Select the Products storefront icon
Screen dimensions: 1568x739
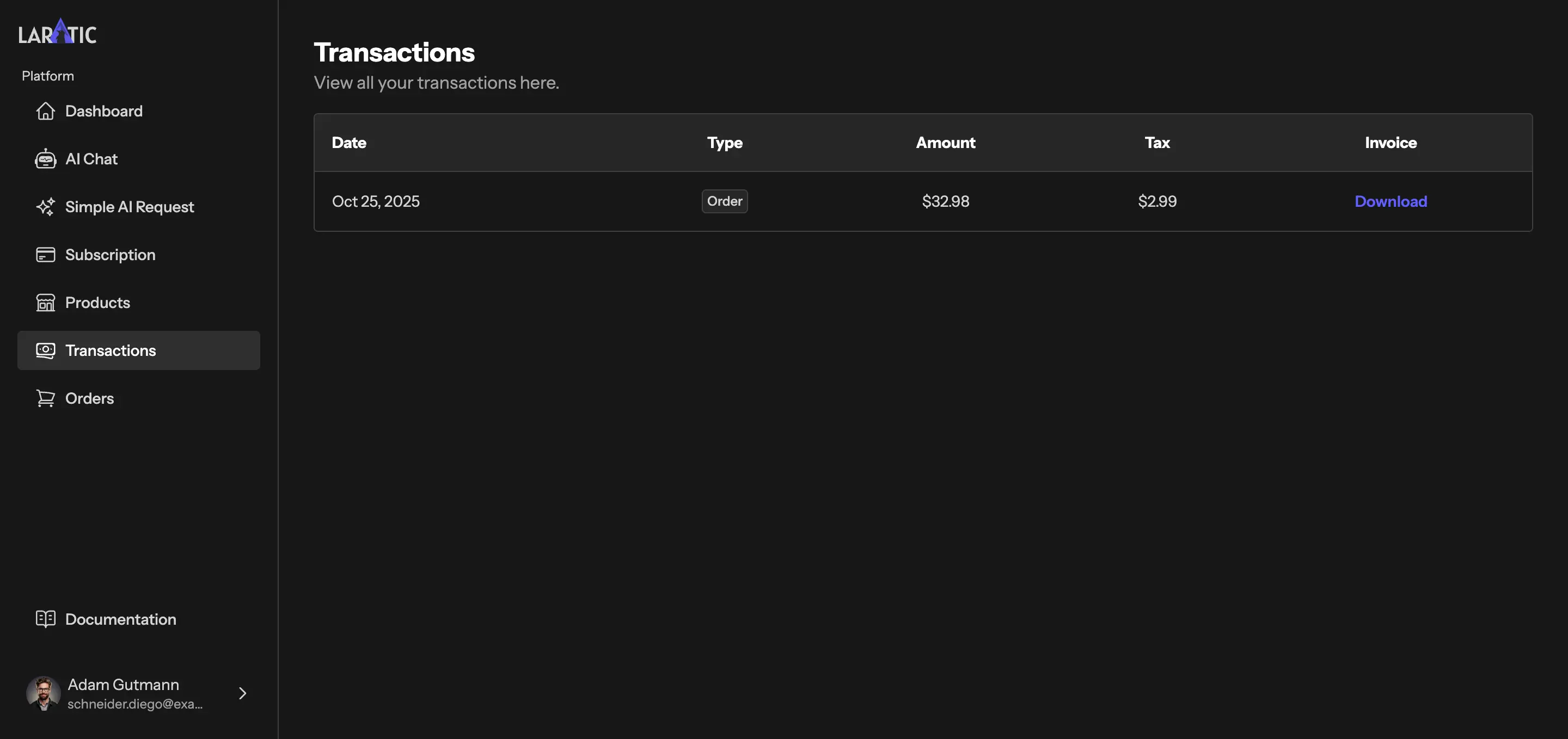tap(46, 302)
